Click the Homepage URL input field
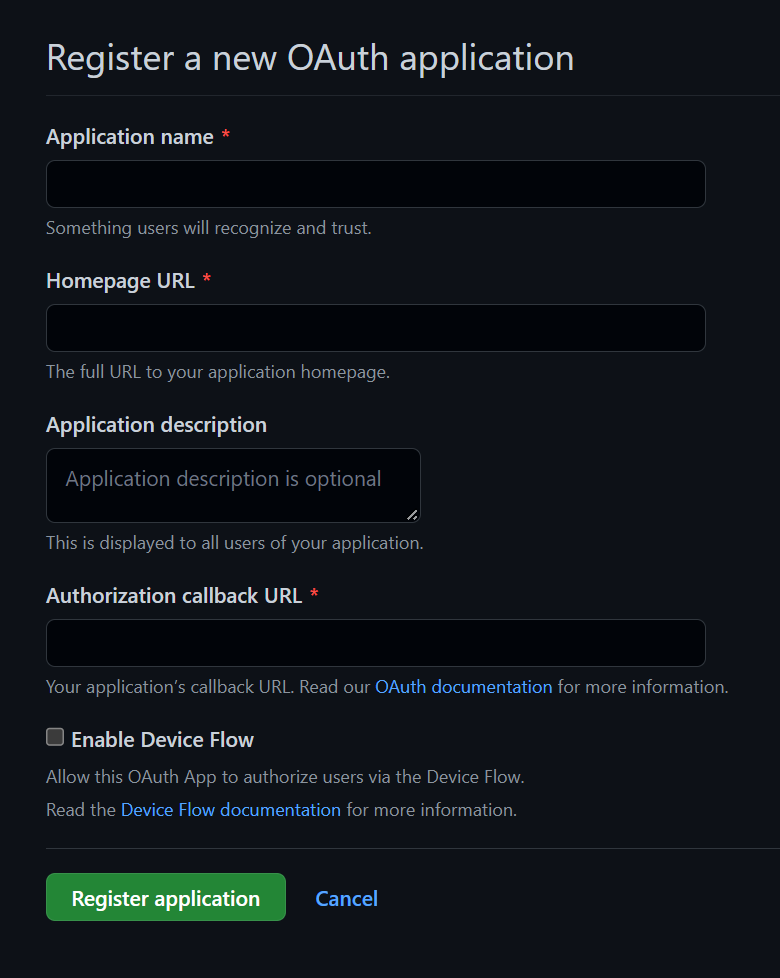780x978 pixels. (x=375, y=328)
